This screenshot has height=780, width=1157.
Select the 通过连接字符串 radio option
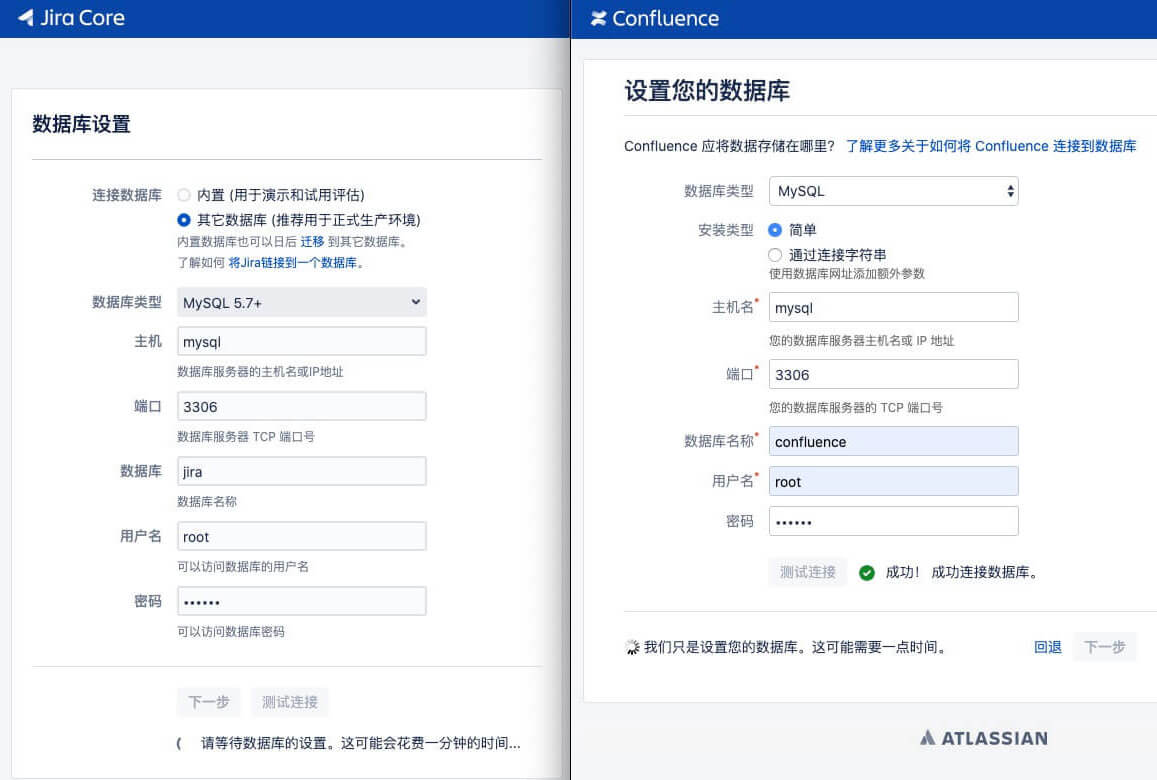coord(775,255)
